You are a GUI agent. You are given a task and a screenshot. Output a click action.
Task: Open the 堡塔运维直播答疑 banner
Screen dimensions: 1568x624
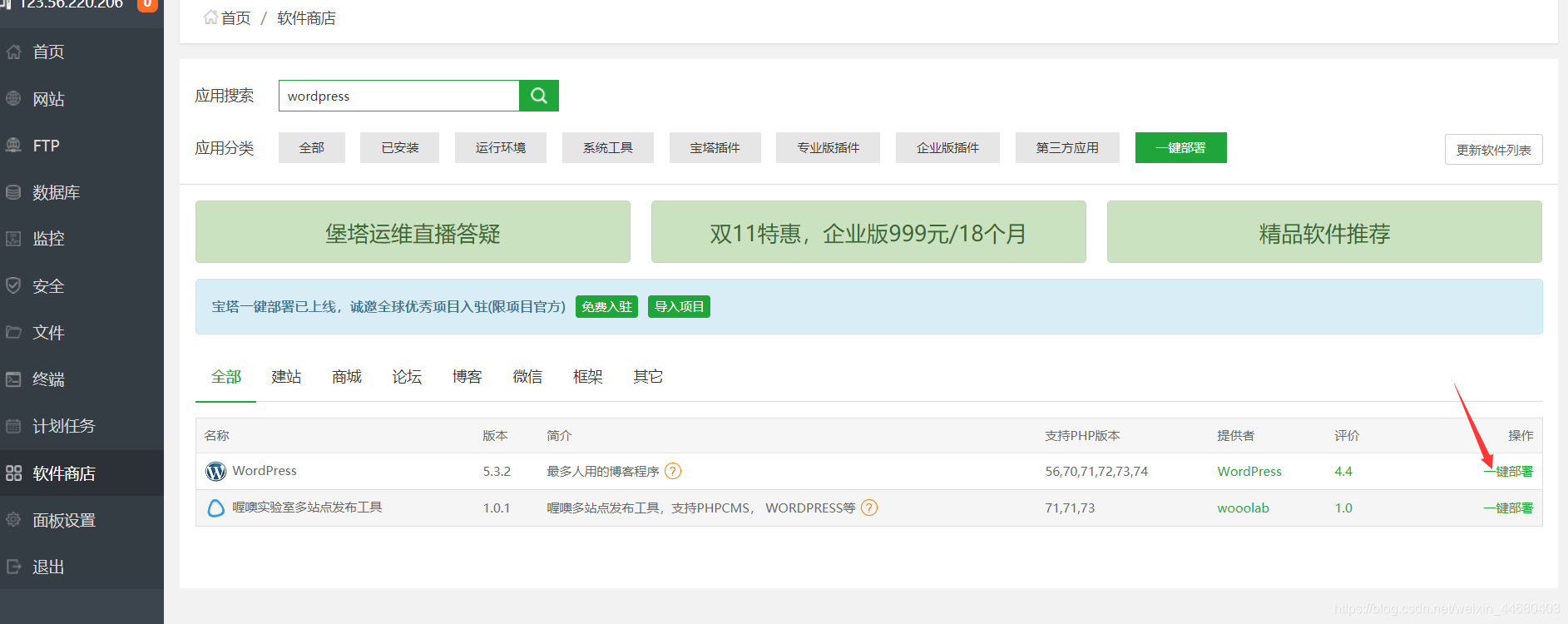(413, 232)
